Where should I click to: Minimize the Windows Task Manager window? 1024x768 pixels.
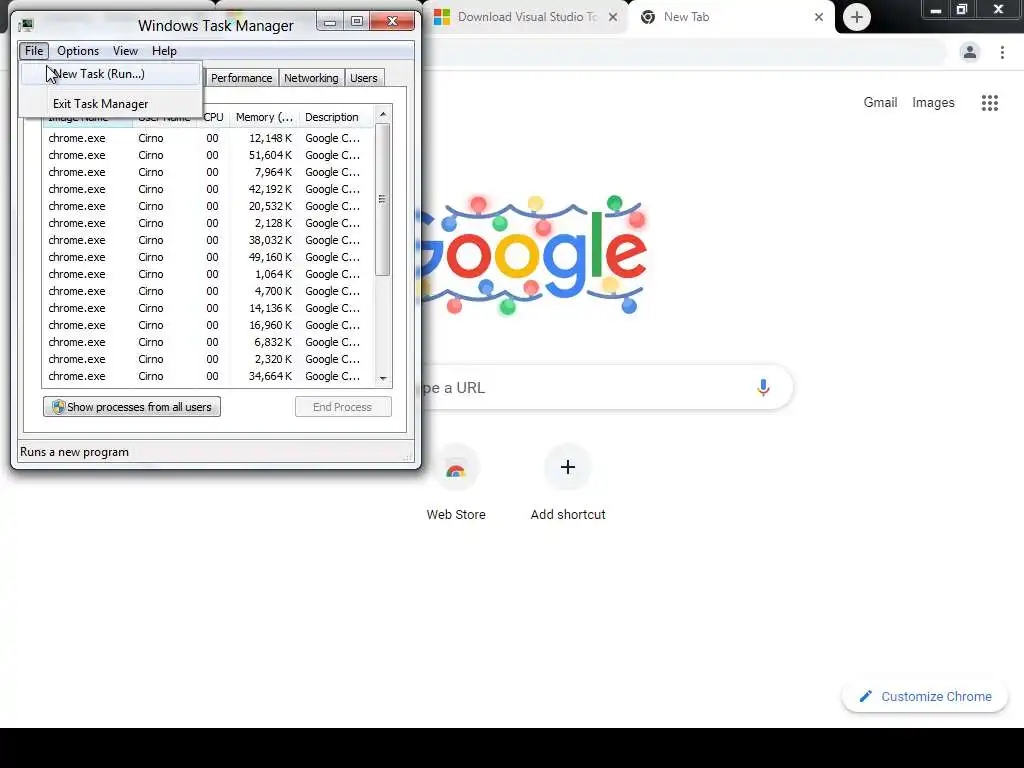point(330,22)
